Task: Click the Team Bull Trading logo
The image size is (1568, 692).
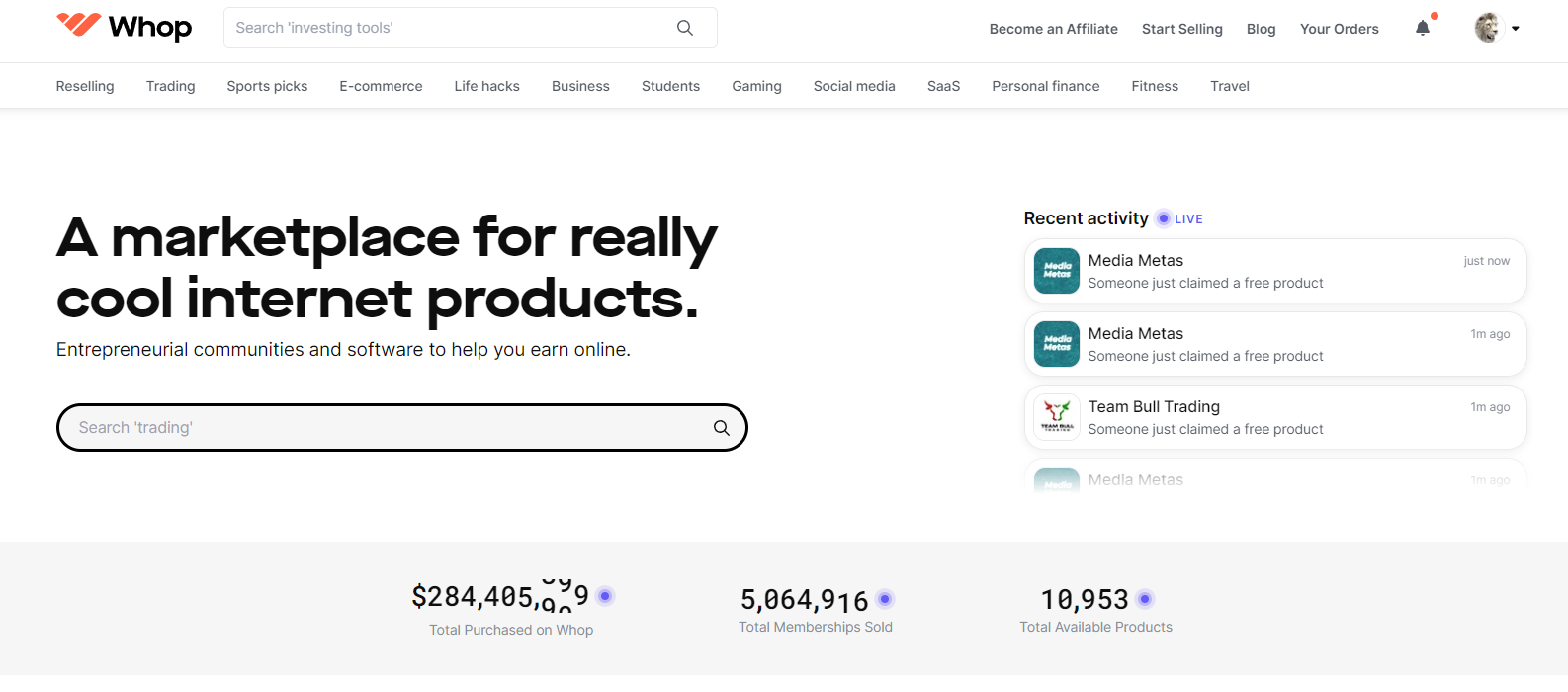Action: tap(1057, 417)
